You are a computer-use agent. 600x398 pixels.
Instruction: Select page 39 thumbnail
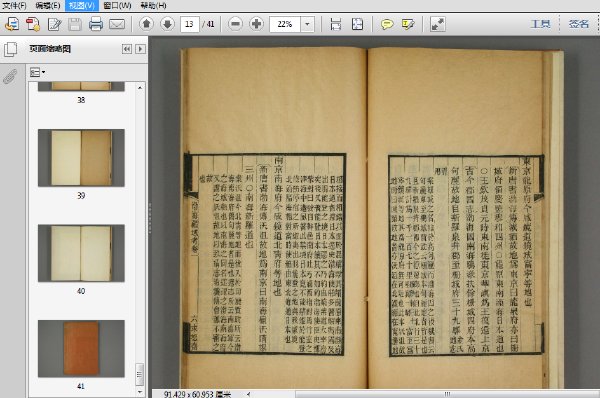81,158
